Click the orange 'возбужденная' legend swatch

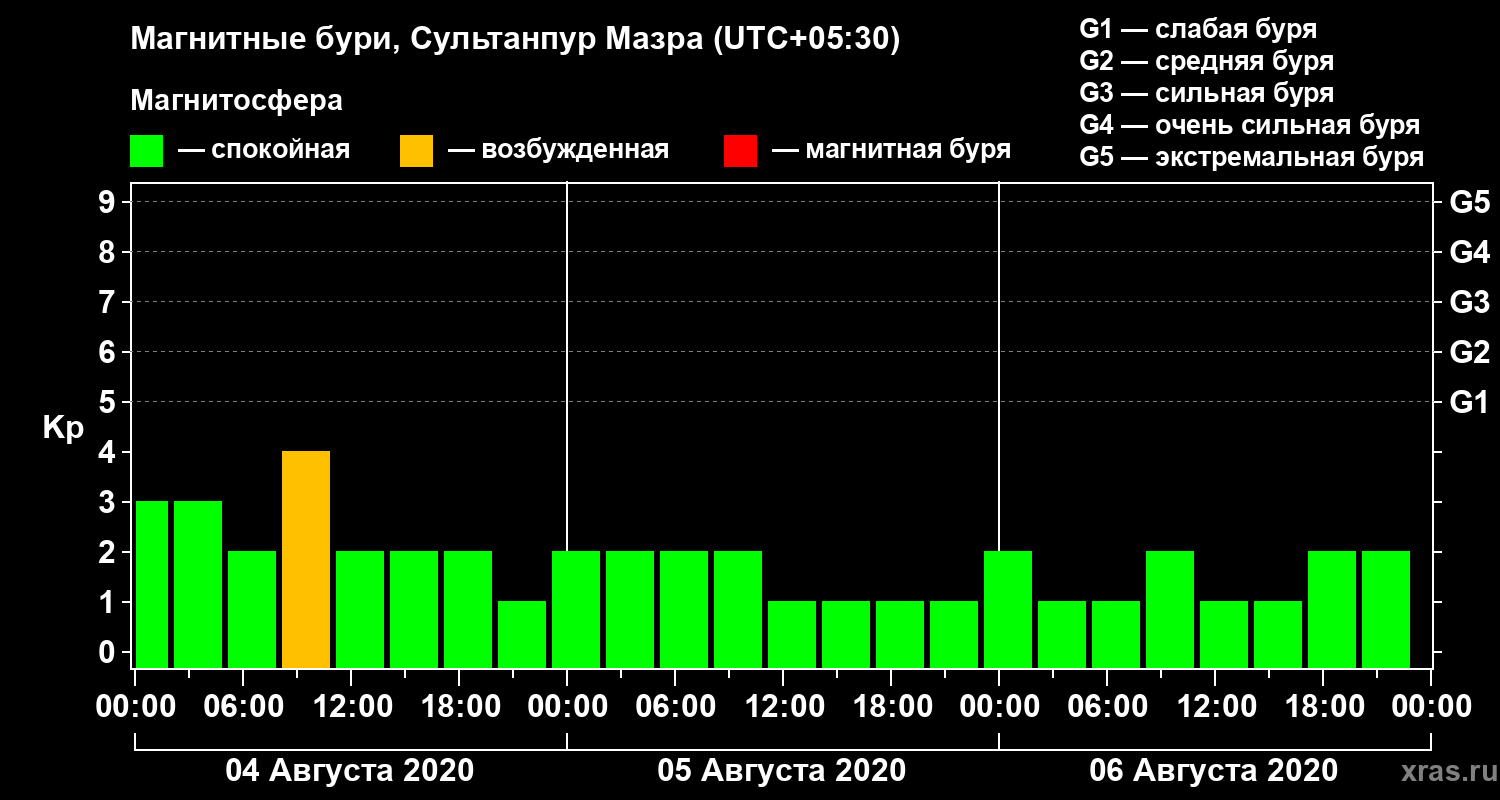[x=416, y=151]
